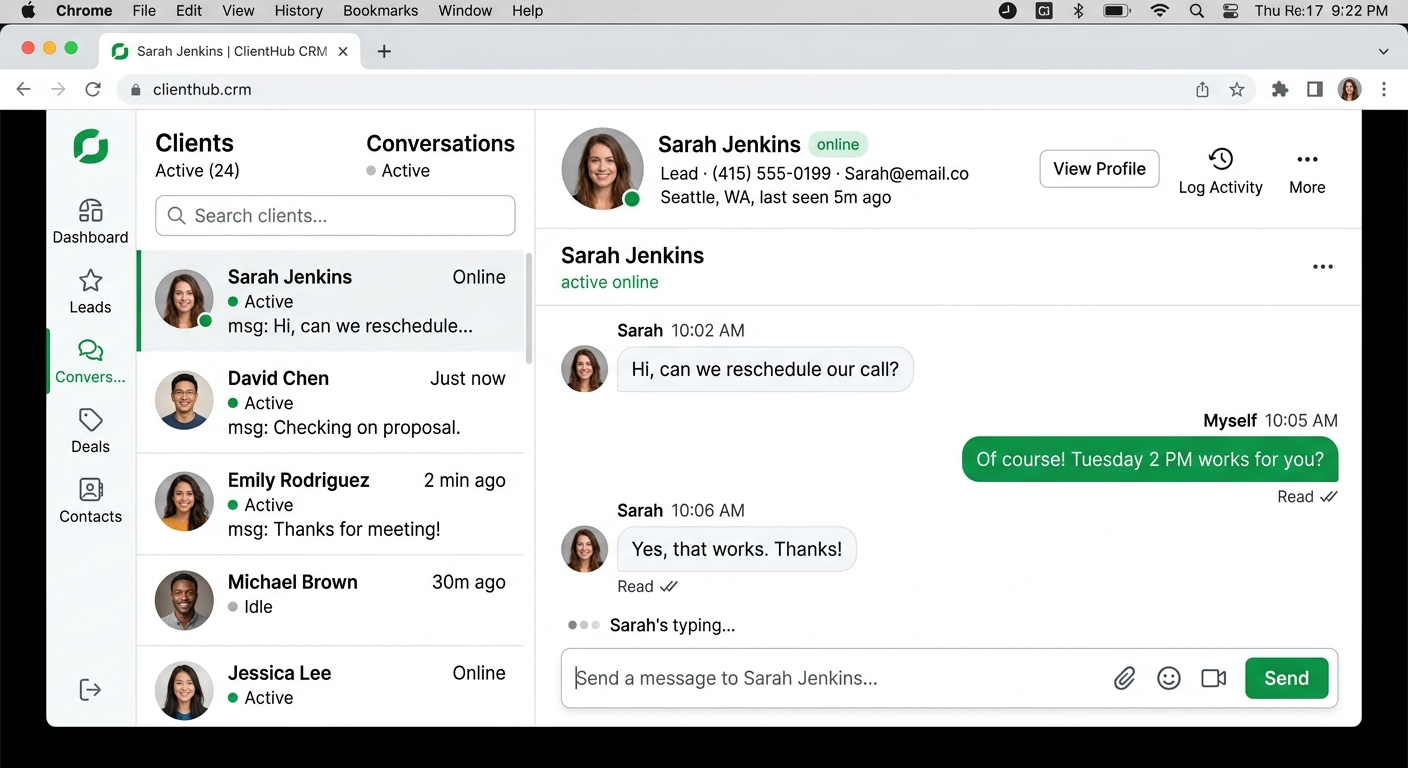This screenshot has height=768, width=1408.
Task: Toggle Chrome side panel icon
Action: (1315, 89)
